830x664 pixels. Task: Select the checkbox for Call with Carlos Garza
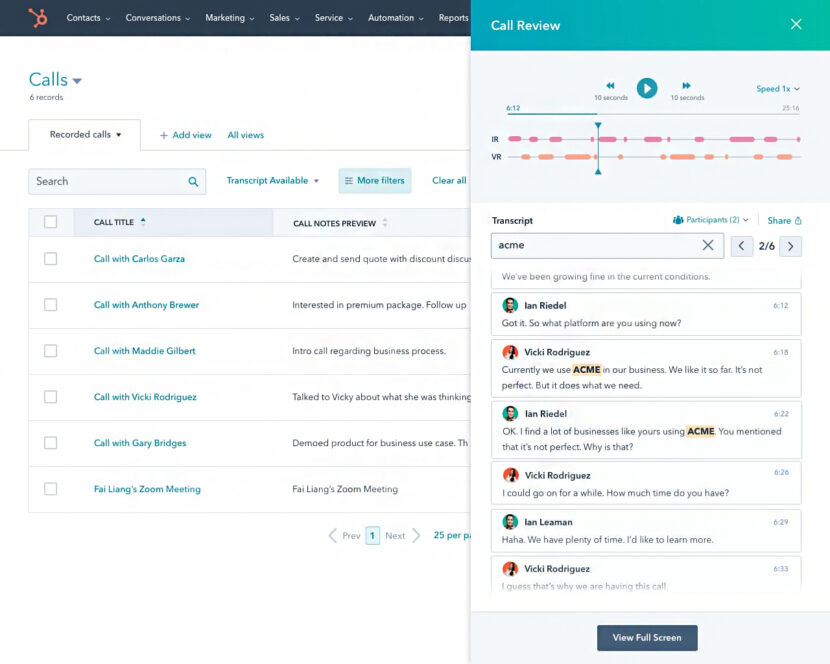[x=50, y=259]
